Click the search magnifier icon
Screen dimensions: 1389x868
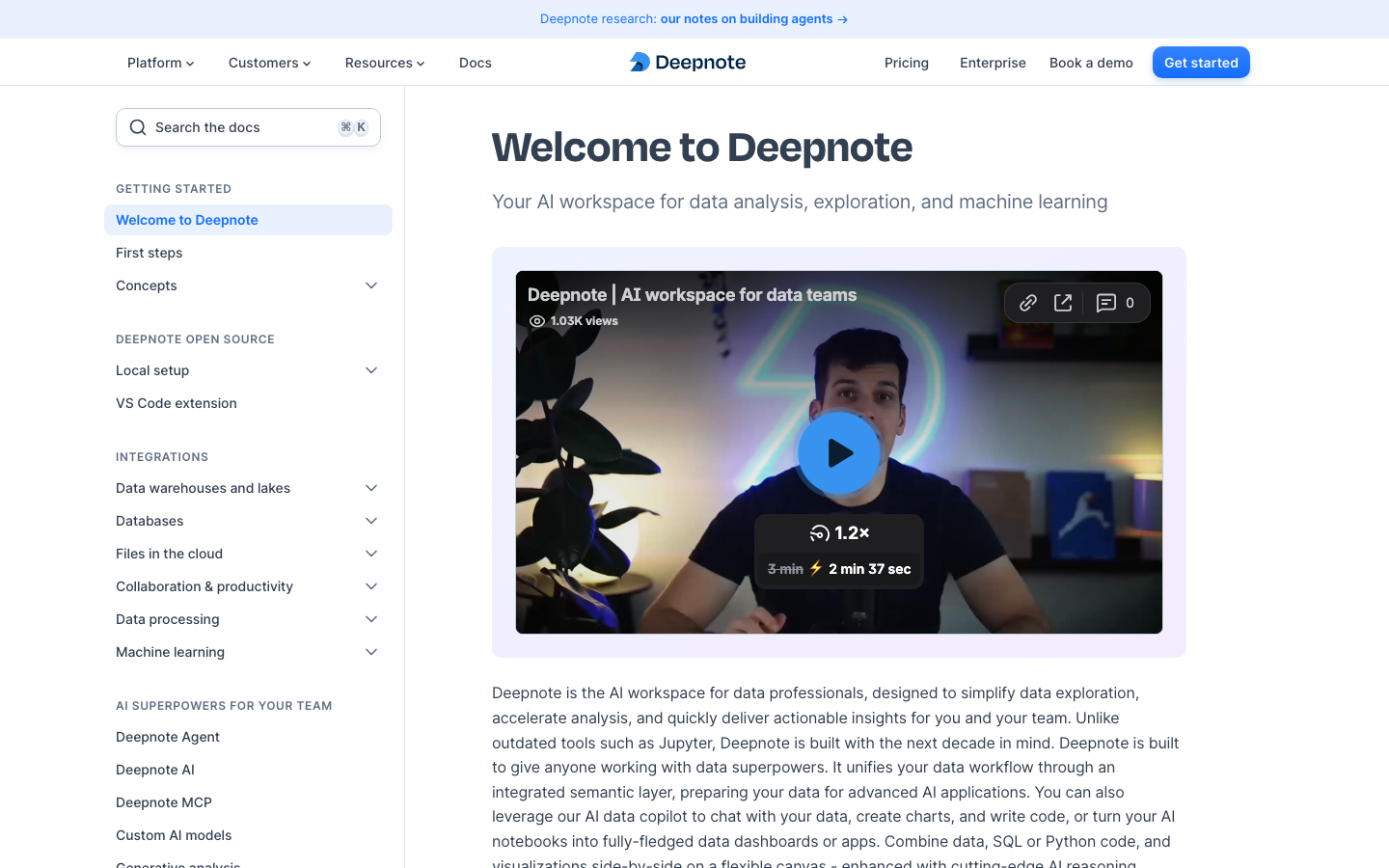click(138, 127)
